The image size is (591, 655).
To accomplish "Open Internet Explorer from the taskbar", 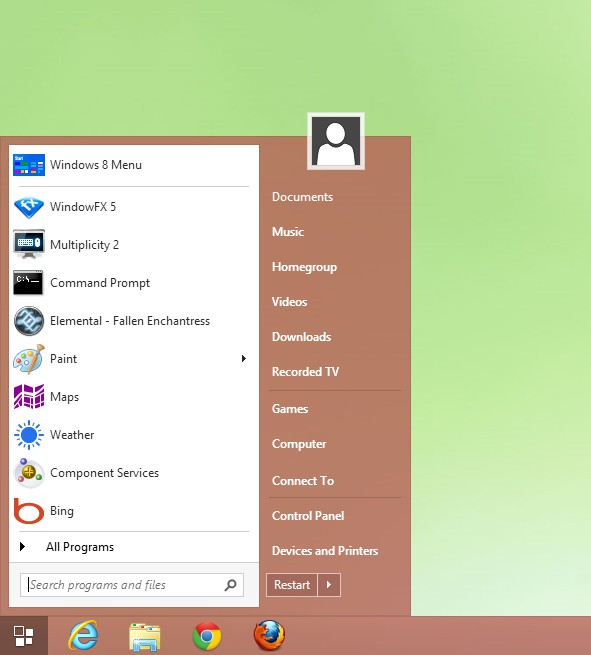I will (84, 636).
